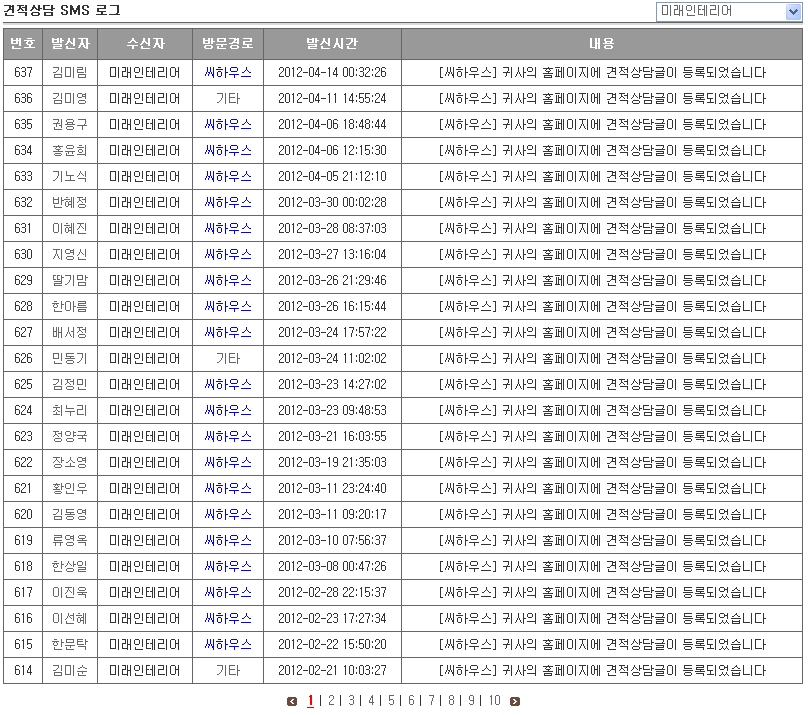
Task: Click the 내용 column header
Action: pos(602,44)
